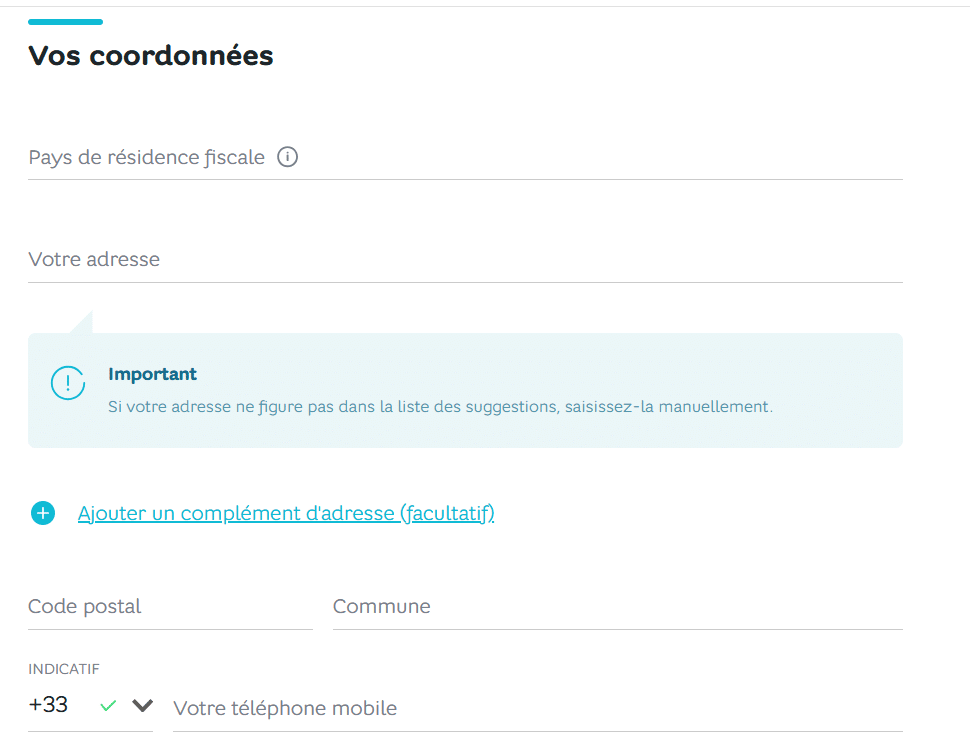Select the Commune input field
This screenshot has height=743, width=970.
[617, 607]
